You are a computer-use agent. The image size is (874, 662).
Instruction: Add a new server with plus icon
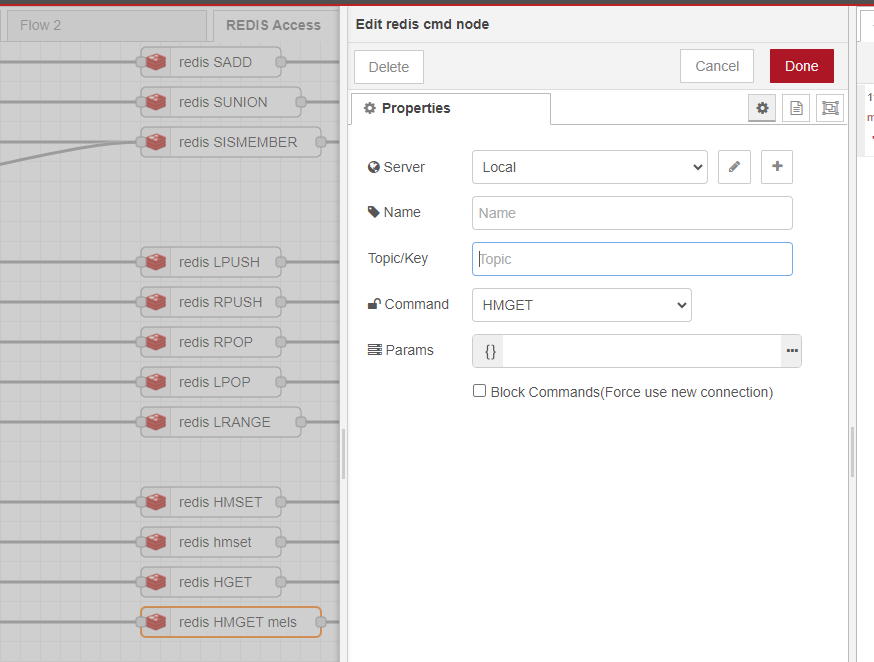pos(777,167)
